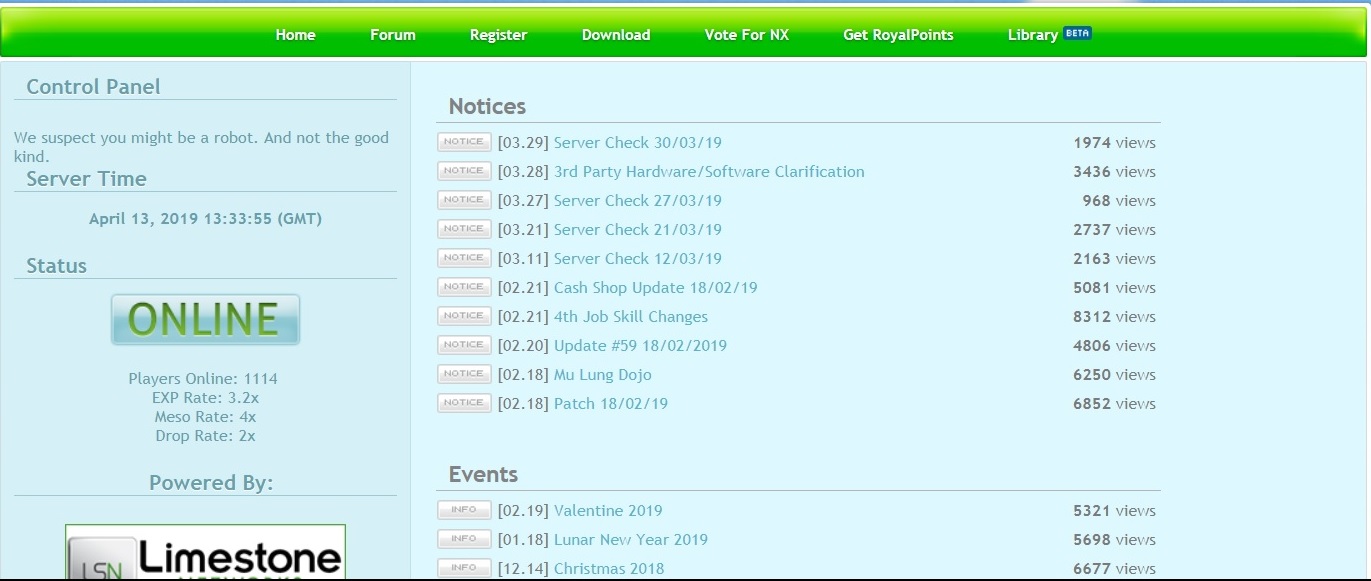Click the Limestone Networks logo
The height and width of the screenshot is (581, 1371).
coord(205,554)
